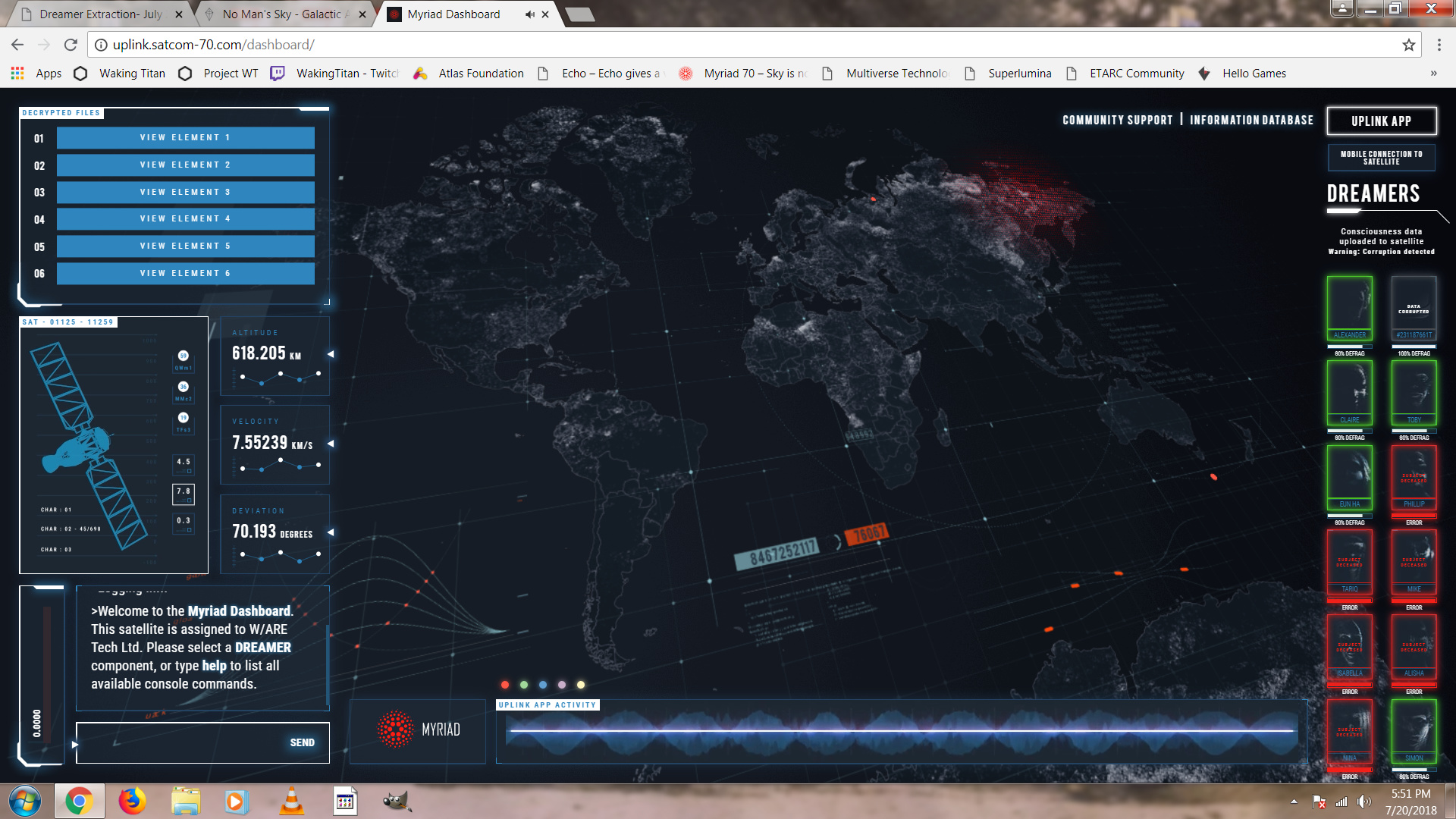
Task: Toggle the 4.5 value box
Action: (184, 463)
